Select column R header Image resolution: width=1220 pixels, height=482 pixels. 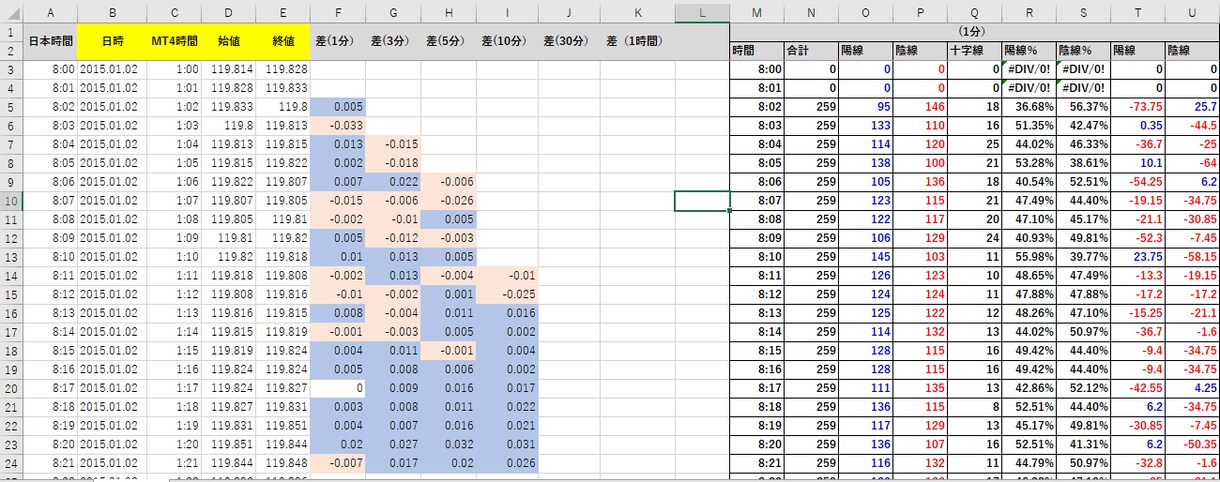pyautogui.click(x=1029, y=12)
